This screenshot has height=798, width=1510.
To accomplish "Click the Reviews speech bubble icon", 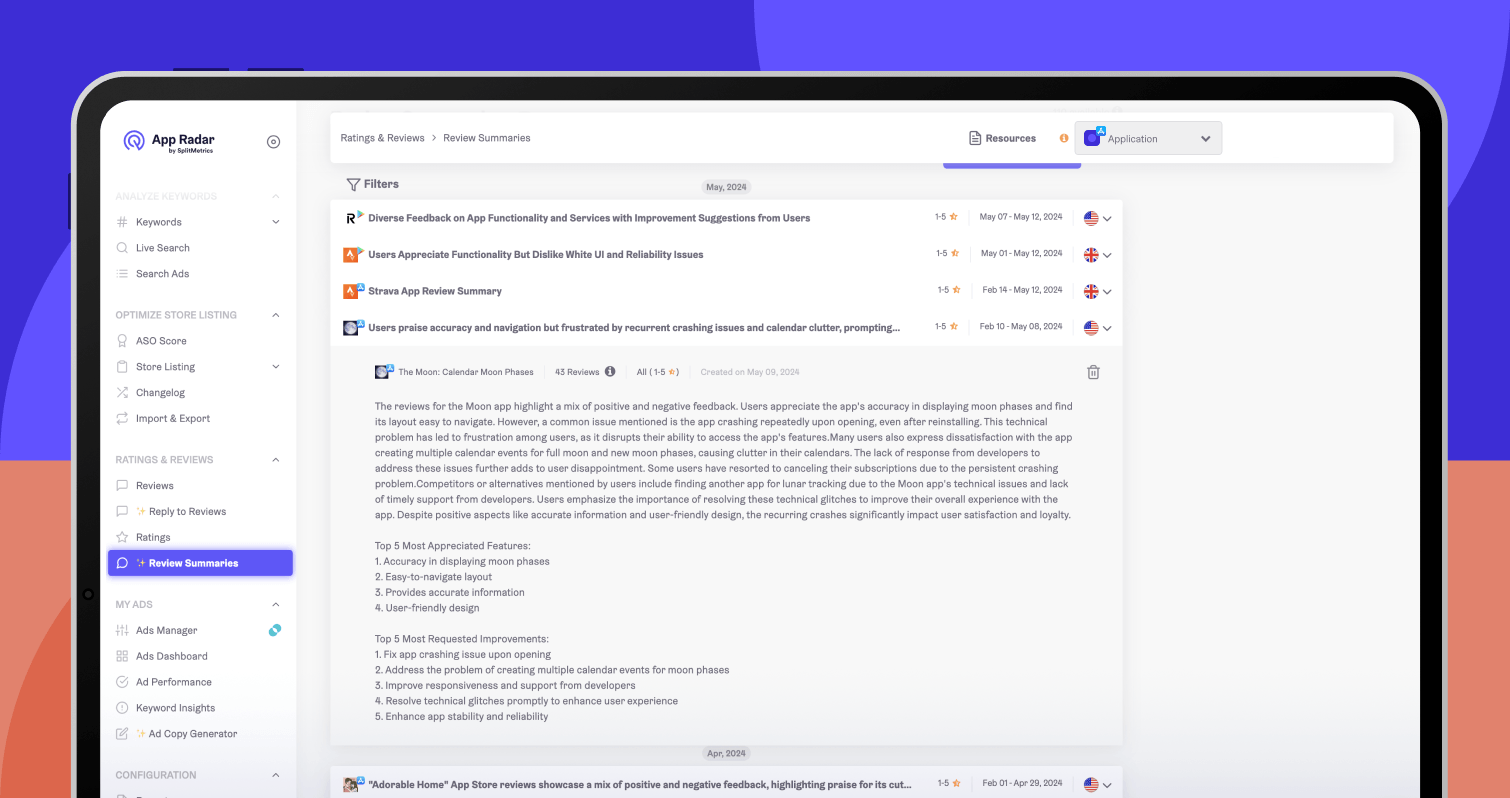I will (122, 486).
